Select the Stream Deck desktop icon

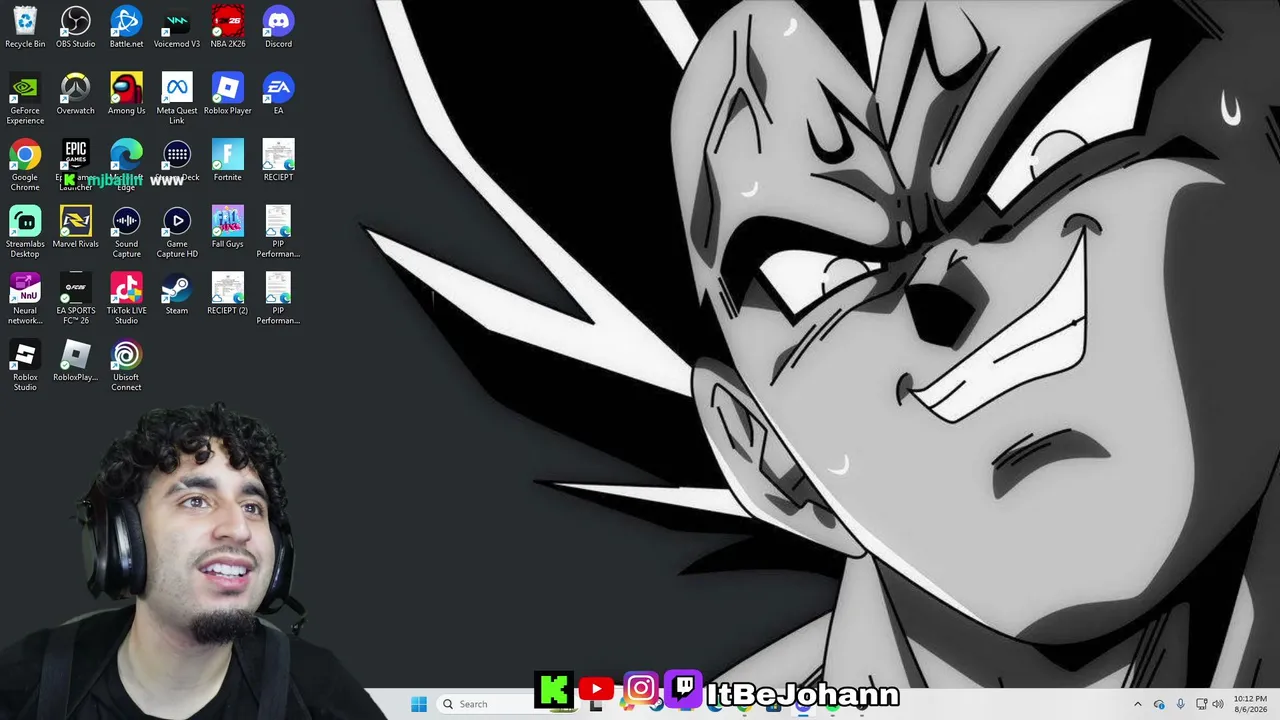(177, 161)
